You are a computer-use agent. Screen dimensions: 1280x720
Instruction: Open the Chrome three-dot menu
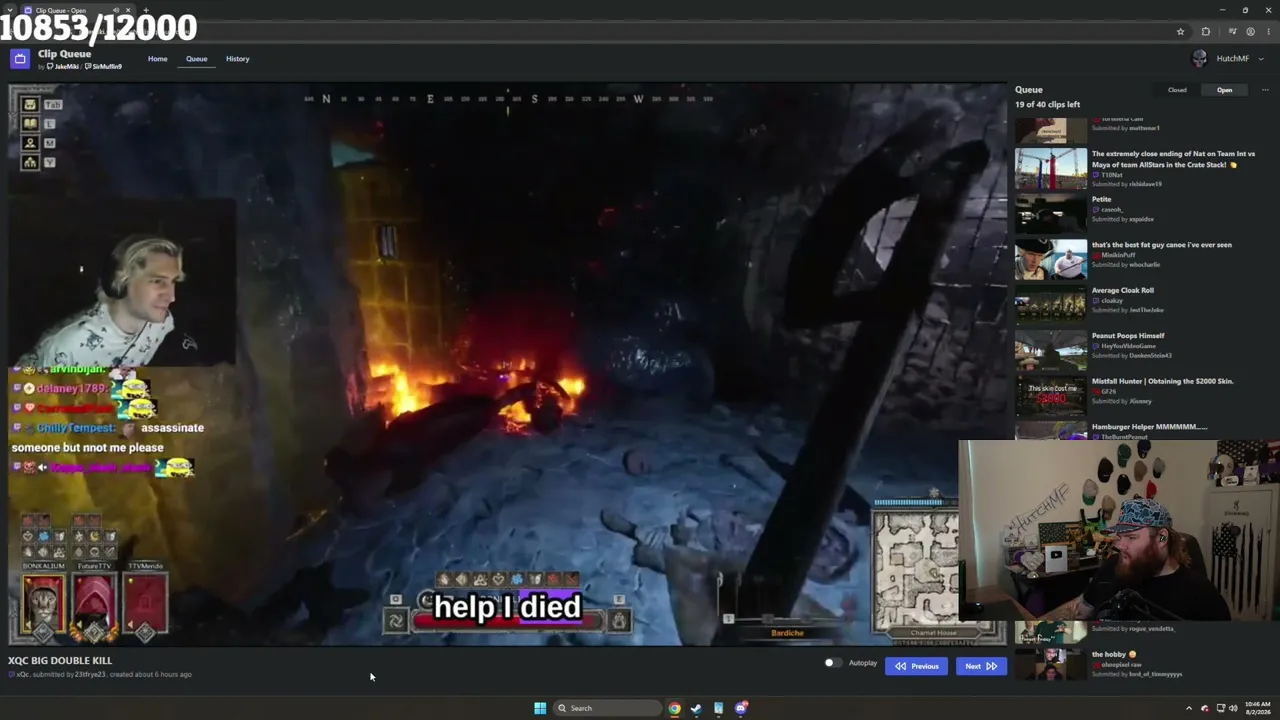(1268, 32)
